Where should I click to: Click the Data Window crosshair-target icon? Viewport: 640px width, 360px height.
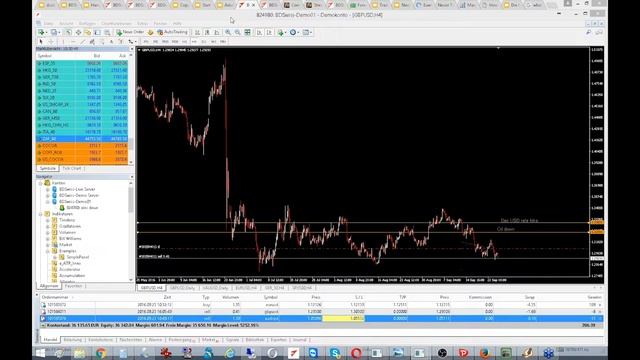tap(78, 32)
